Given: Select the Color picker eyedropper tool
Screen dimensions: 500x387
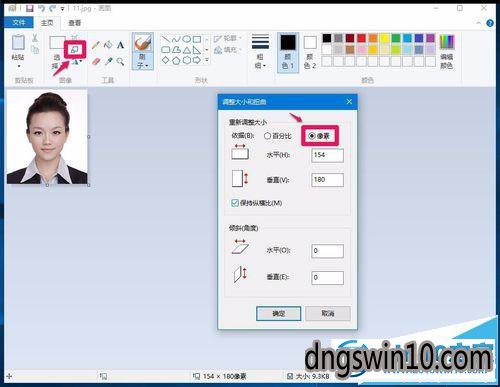Looking at the screenshot, I should [108, 61].
